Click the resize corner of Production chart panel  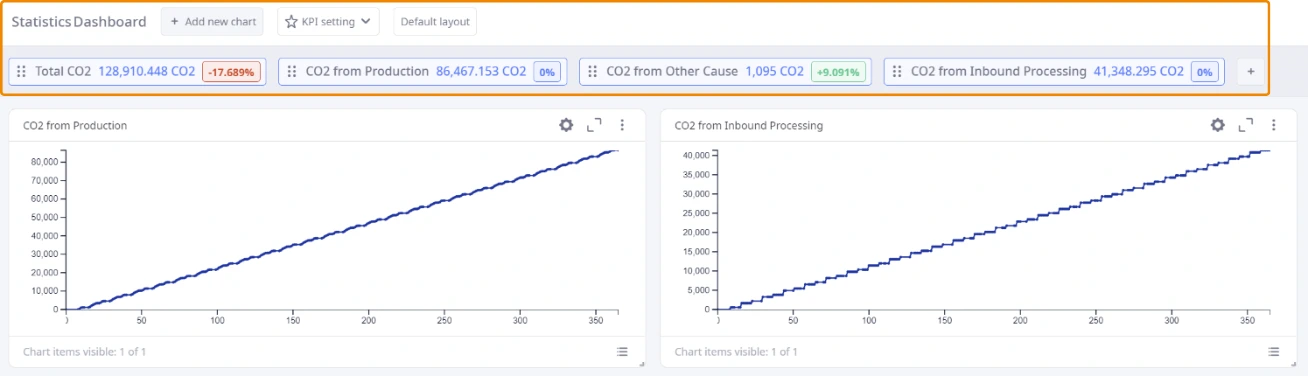tap(642, 364)
